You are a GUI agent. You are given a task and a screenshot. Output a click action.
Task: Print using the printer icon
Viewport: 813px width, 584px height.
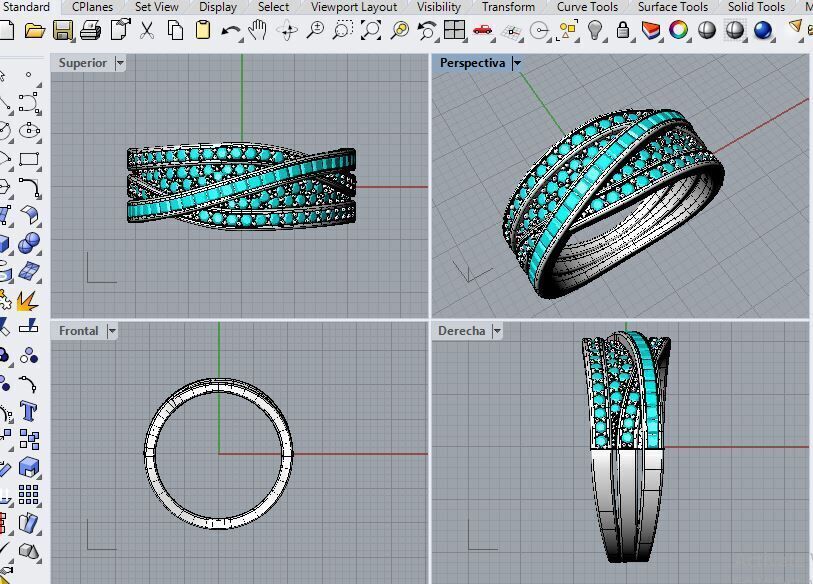(91, 31)
